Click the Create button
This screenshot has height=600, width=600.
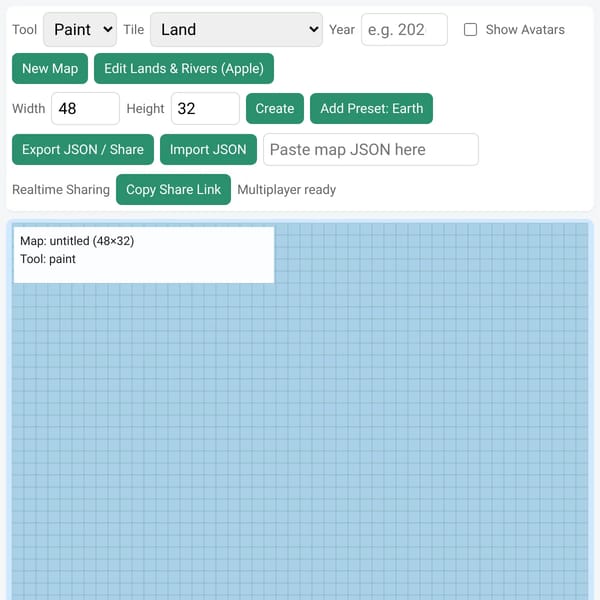[275, 108]
